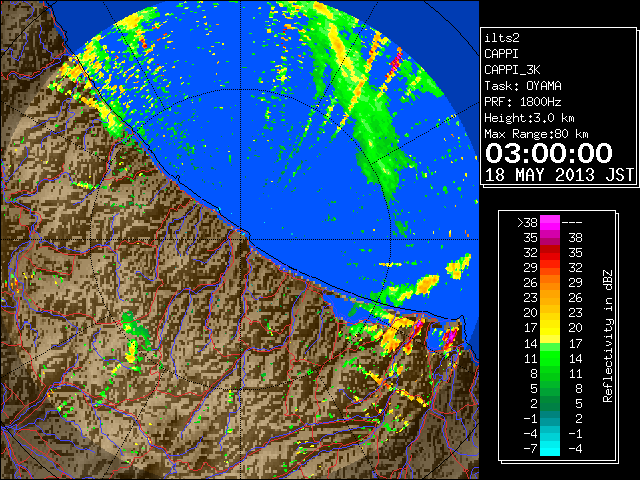Click the 'CAPPI_3K' product label

tap(512, 70)
